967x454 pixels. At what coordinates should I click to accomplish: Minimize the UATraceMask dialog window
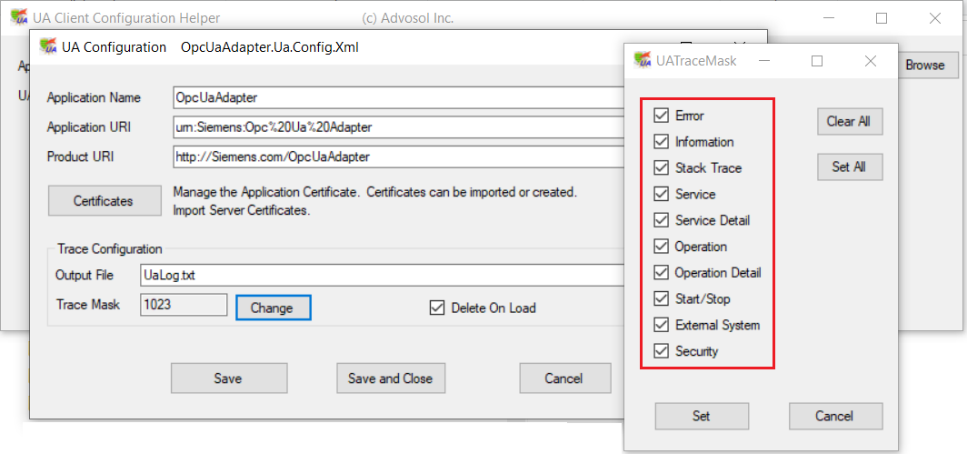click(765, 61)
